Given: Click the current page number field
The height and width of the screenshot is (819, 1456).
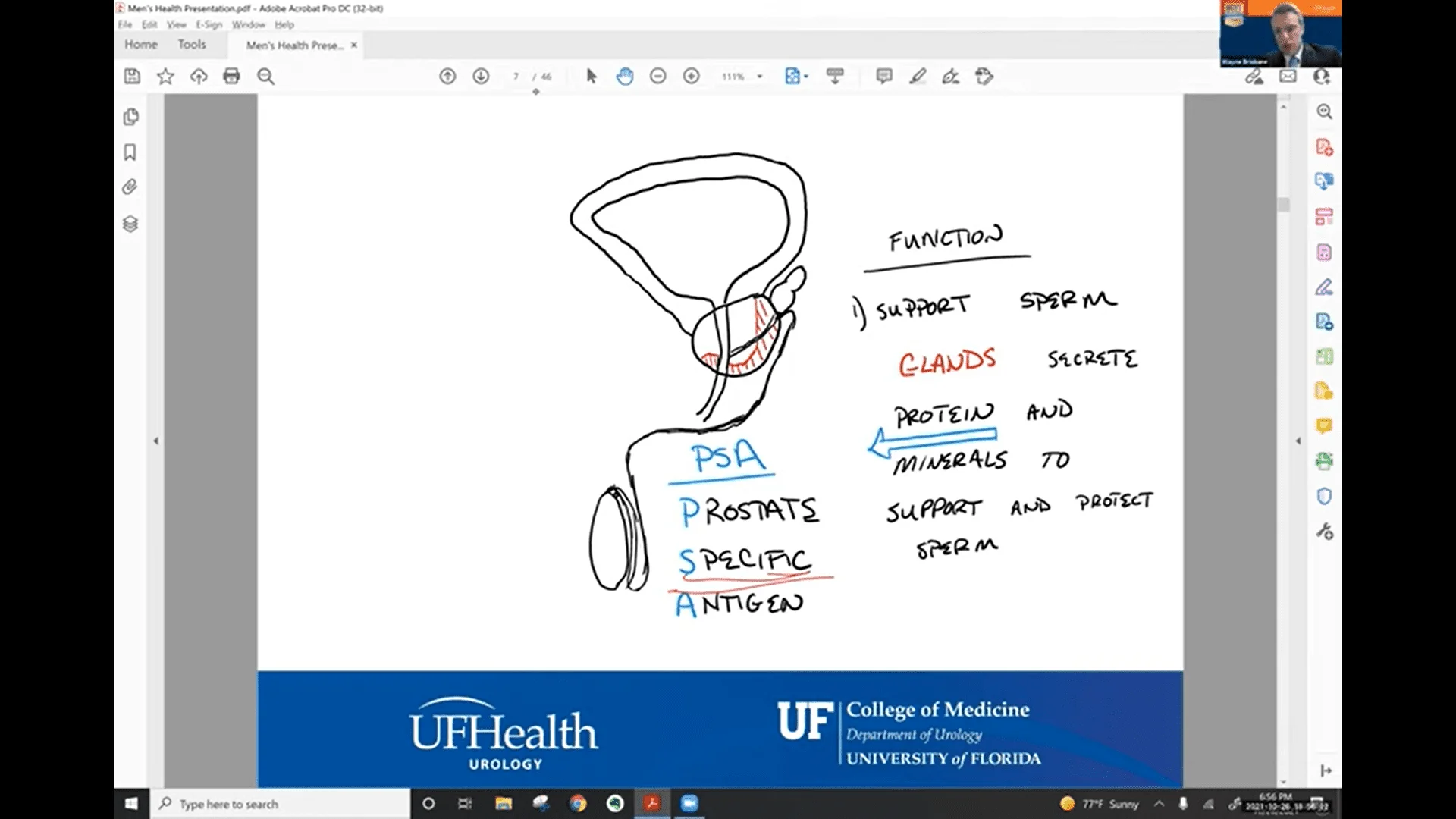Looking at the screenshot, I should pos(516,77).
